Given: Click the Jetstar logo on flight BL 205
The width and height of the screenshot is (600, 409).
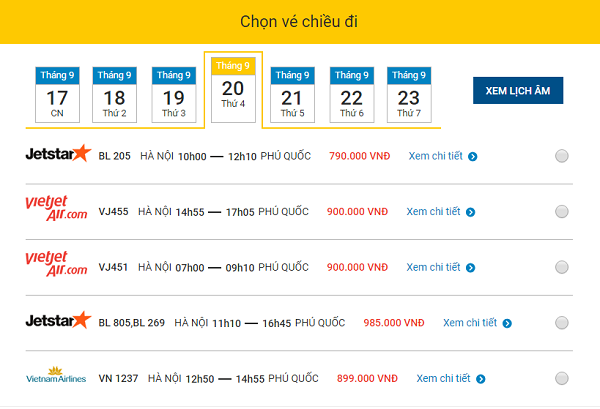Looking at the screenshot, I should coord(59,153).
